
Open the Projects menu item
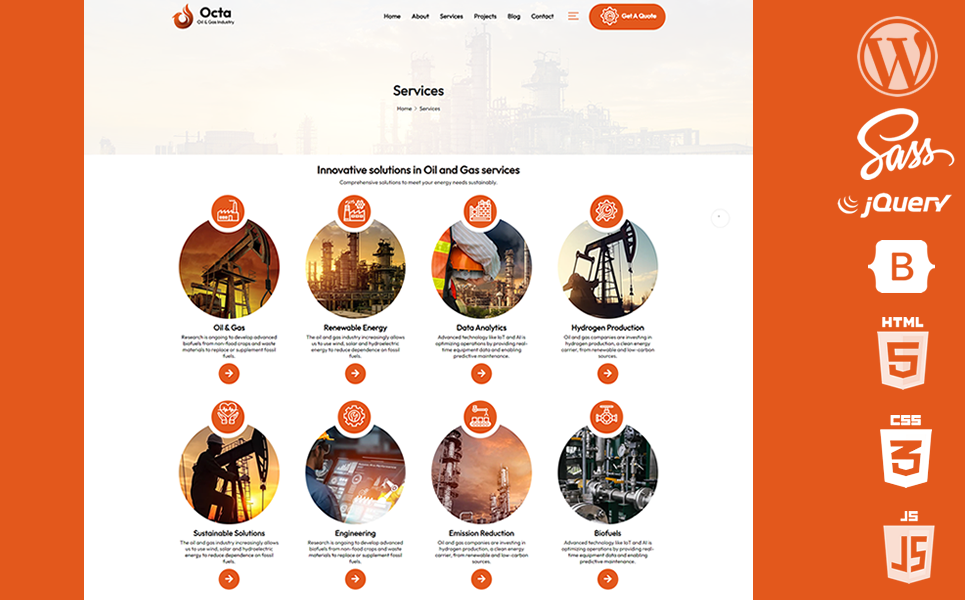[485, 16]
